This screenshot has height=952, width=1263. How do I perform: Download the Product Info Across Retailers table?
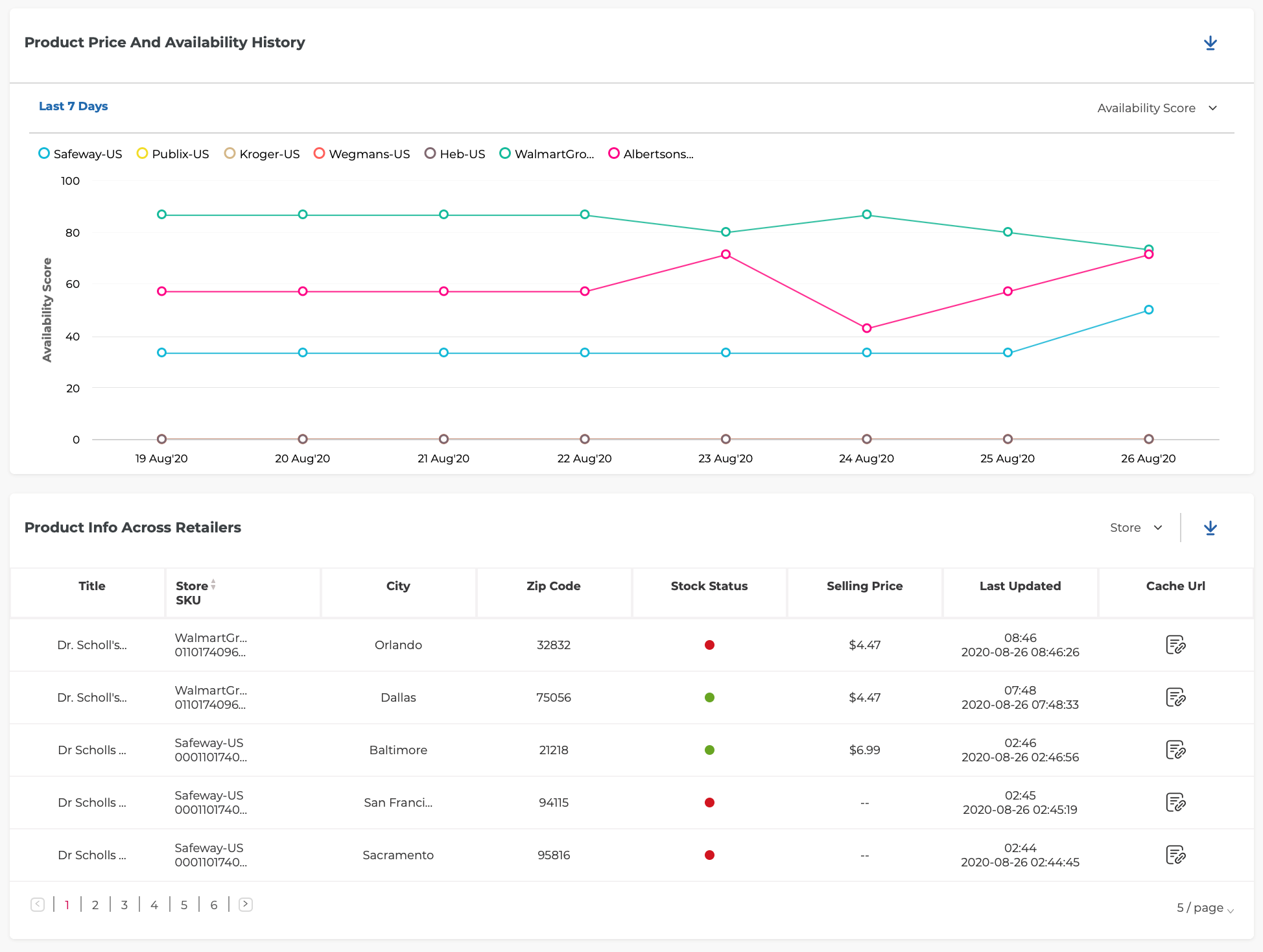[x=1210, y=528]
